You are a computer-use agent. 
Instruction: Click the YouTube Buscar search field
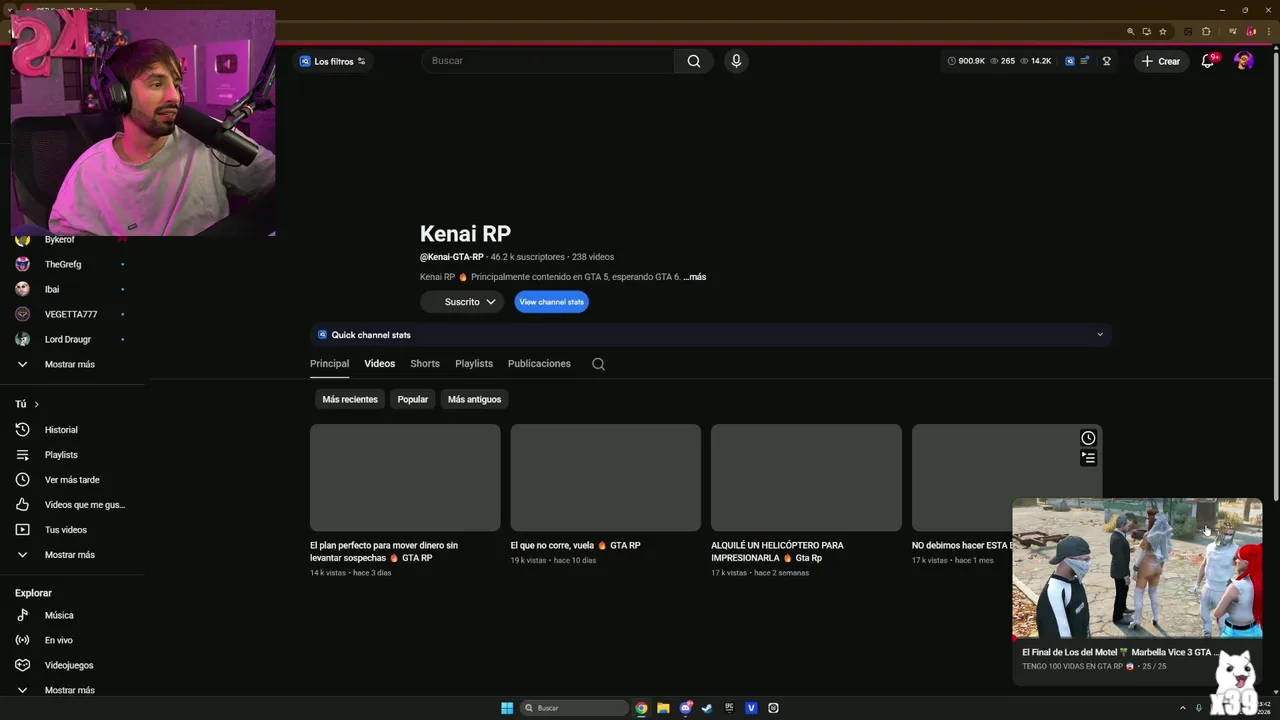point(548,61)
